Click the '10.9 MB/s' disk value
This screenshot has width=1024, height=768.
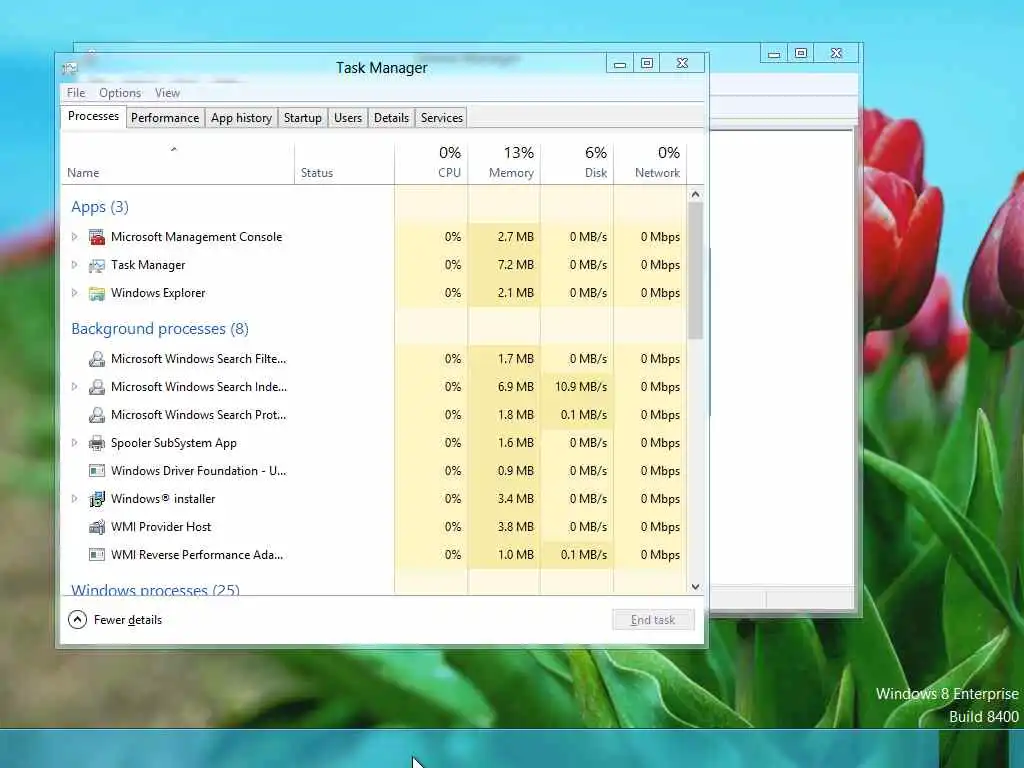(581, 387)
